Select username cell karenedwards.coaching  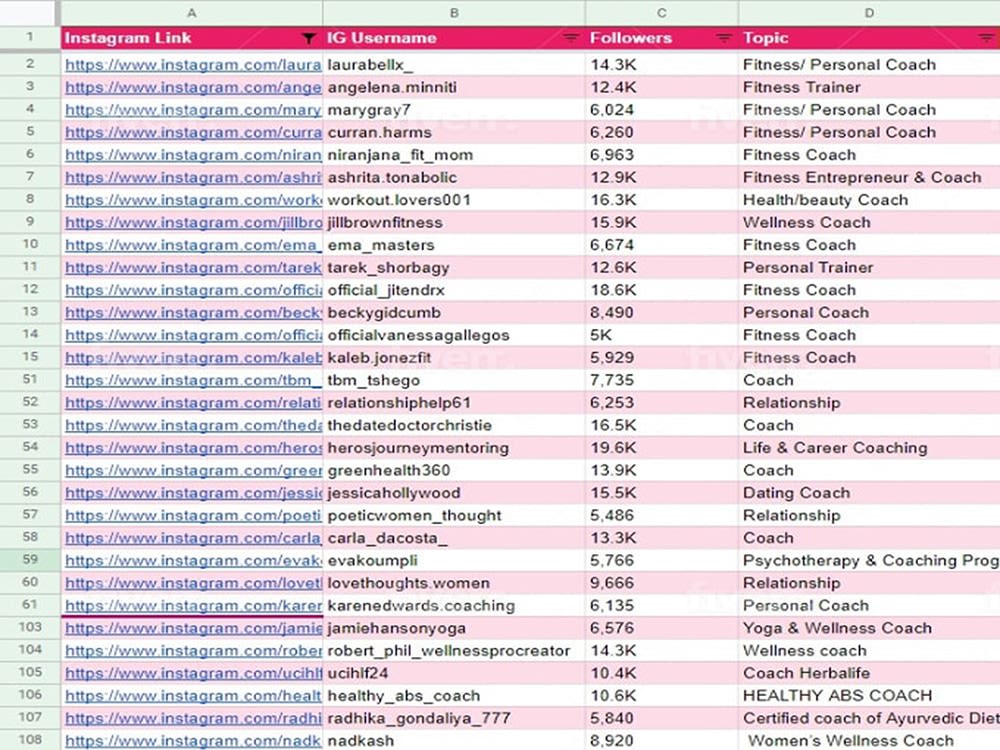pyautogui.click(x=454, y=606)
